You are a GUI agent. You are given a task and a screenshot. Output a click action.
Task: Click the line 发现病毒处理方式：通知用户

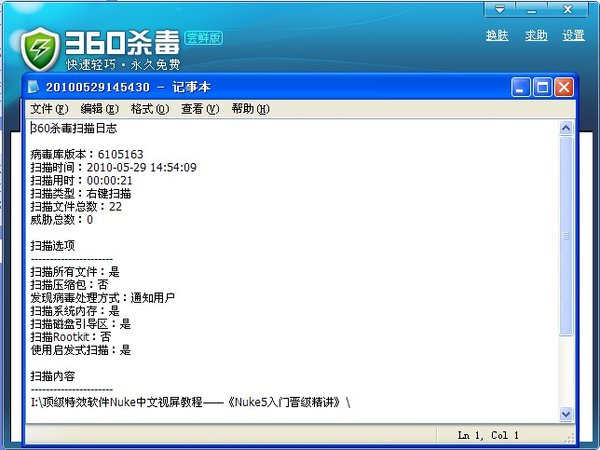[x=103, y=298]
